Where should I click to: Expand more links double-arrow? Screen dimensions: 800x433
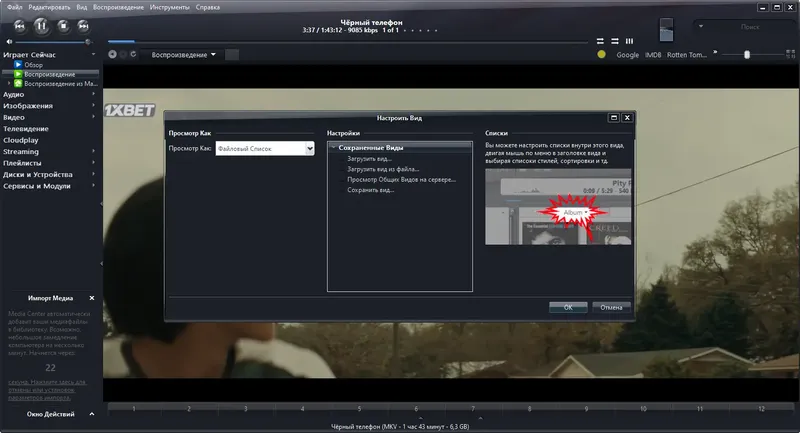pyautogui.click(x=715, y=52)
